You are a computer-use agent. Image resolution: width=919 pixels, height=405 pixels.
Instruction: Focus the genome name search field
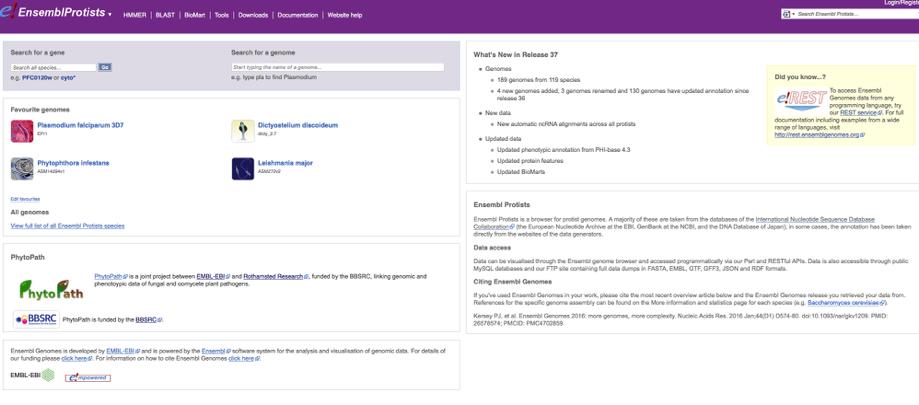[338, 67]
